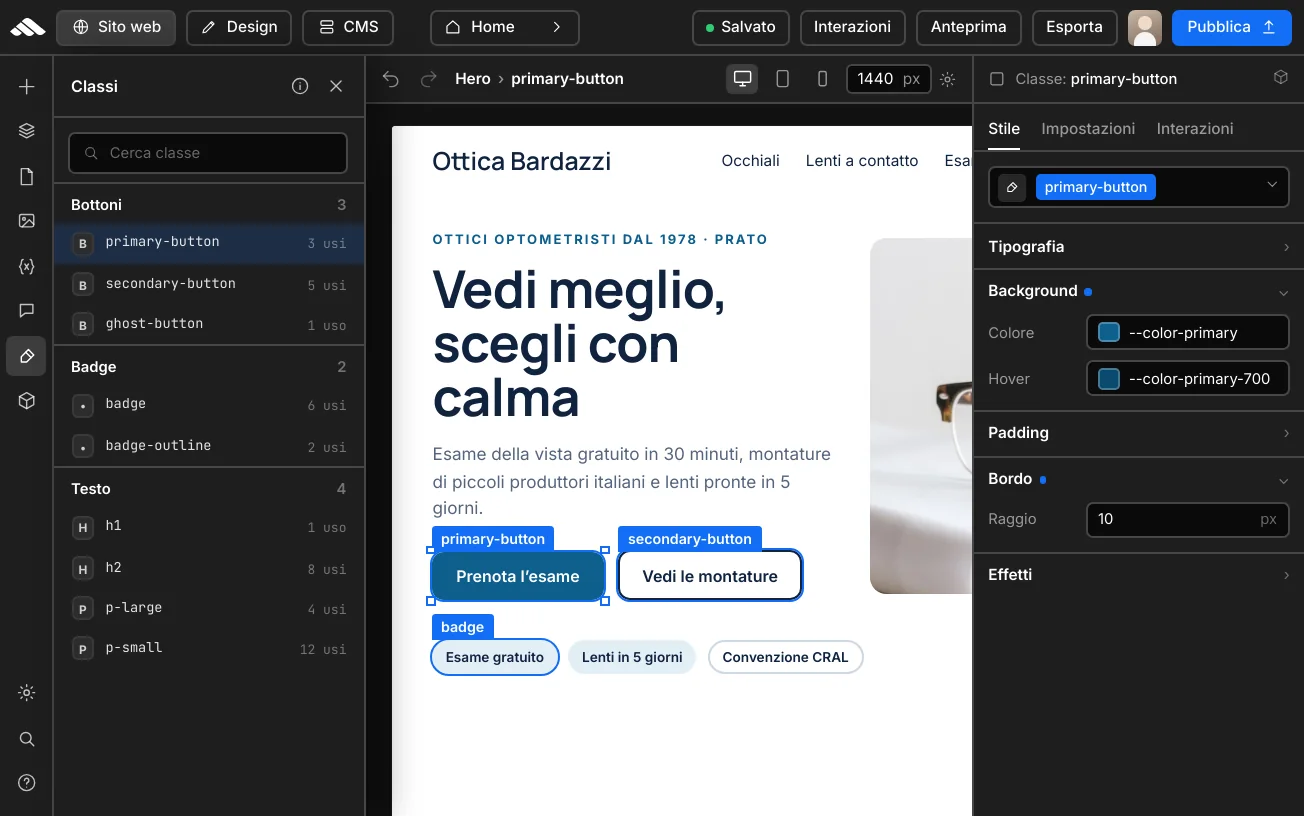Screen dimensions: 1304x816
Task: Open the help question mark icon
Action: [27, 783]
